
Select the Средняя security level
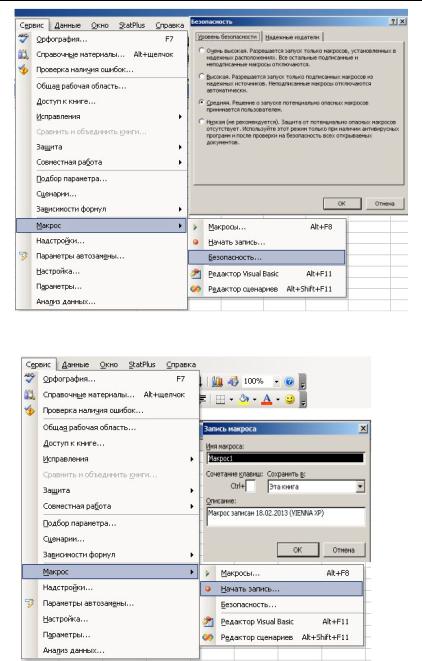pyautogui.click(x=202, y=102)
